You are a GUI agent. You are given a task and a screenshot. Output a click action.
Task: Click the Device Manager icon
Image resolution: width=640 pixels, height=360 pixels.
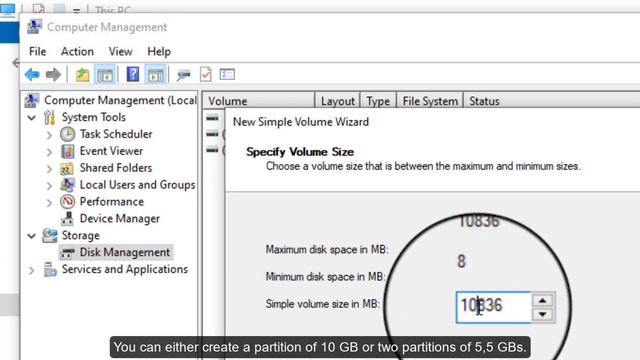67,219
